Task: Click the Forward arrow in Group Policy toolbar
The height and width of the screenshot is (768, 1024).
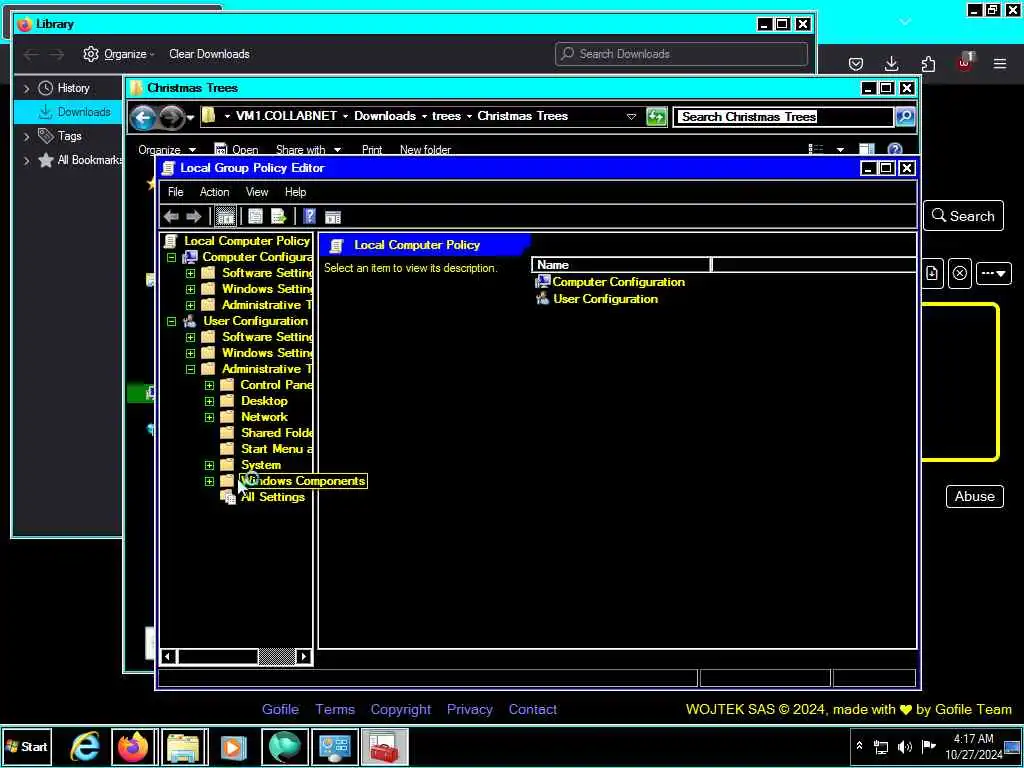Action: (x=194, y=216)
